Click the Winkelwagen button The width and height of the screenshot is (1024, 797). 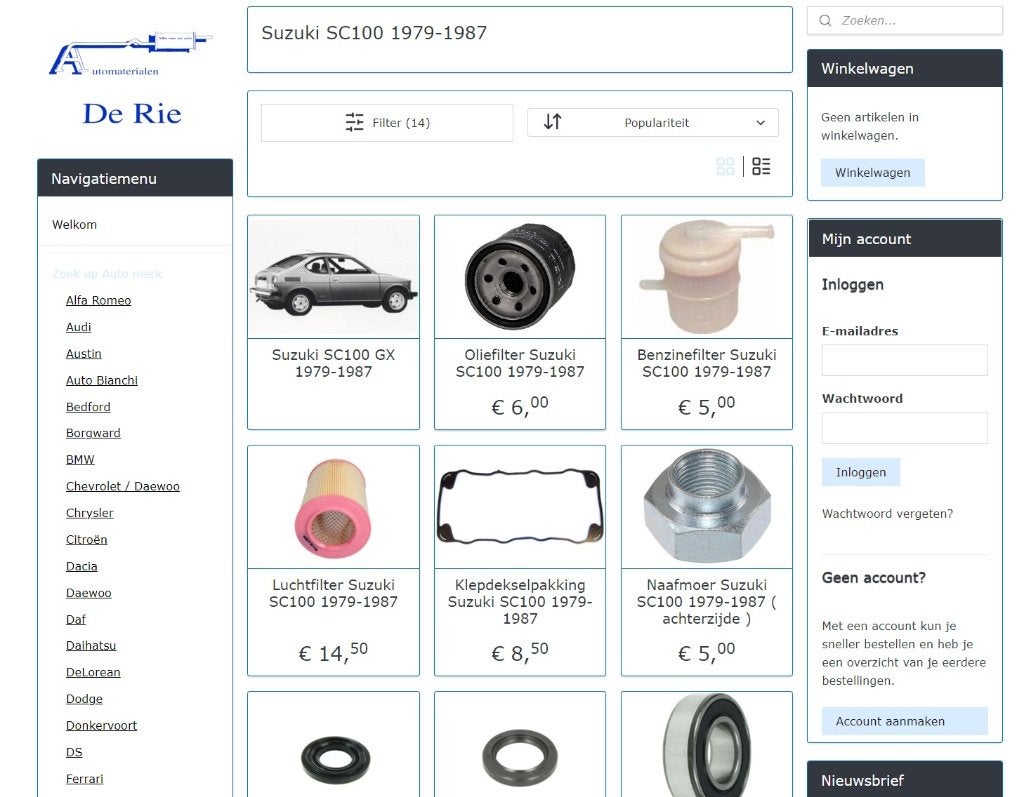(x=872, y=172)
